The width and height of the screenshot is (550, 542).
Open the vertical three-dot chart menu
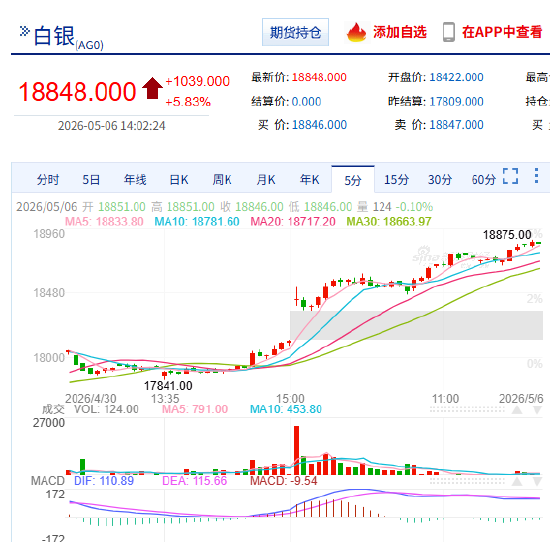pos(536,176)
